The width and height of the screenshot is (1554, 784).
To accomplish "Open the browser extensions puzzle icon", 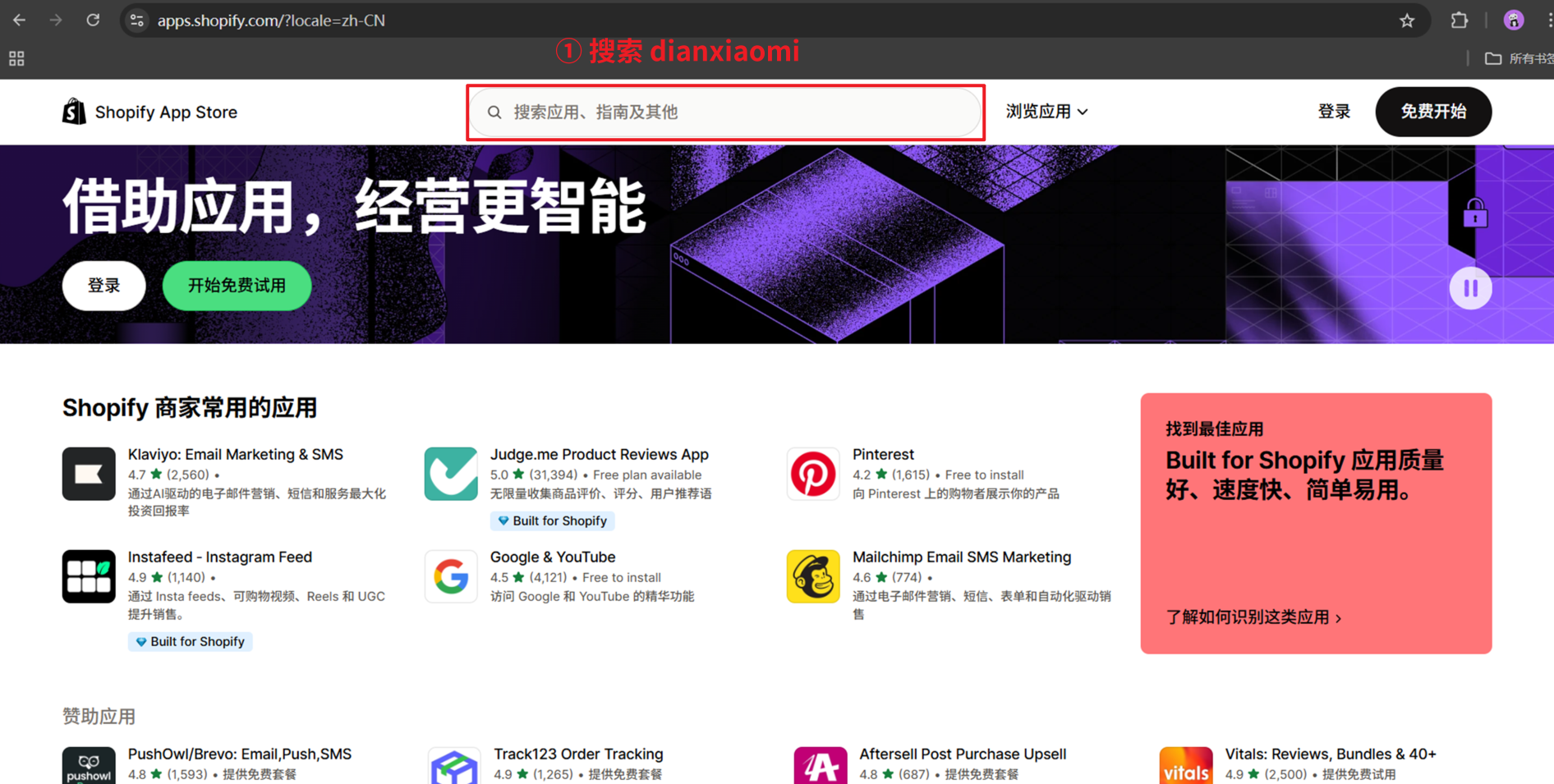I will (1459, 21).
